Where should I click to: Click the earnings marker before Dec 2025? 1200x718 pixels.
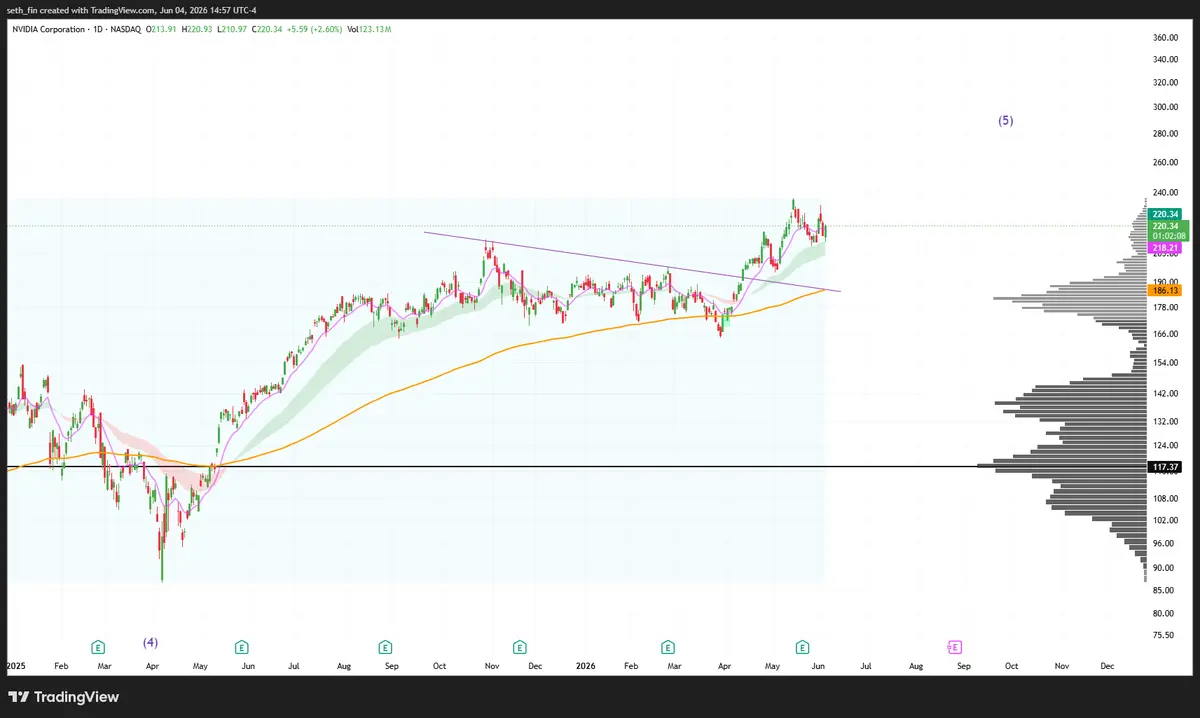pos(519,647)
